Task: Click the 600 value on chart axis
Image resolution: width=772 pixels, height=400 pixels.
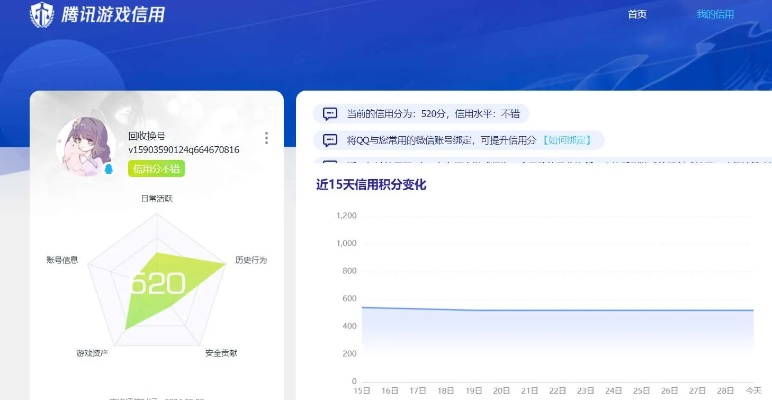Action: point(349,298)
